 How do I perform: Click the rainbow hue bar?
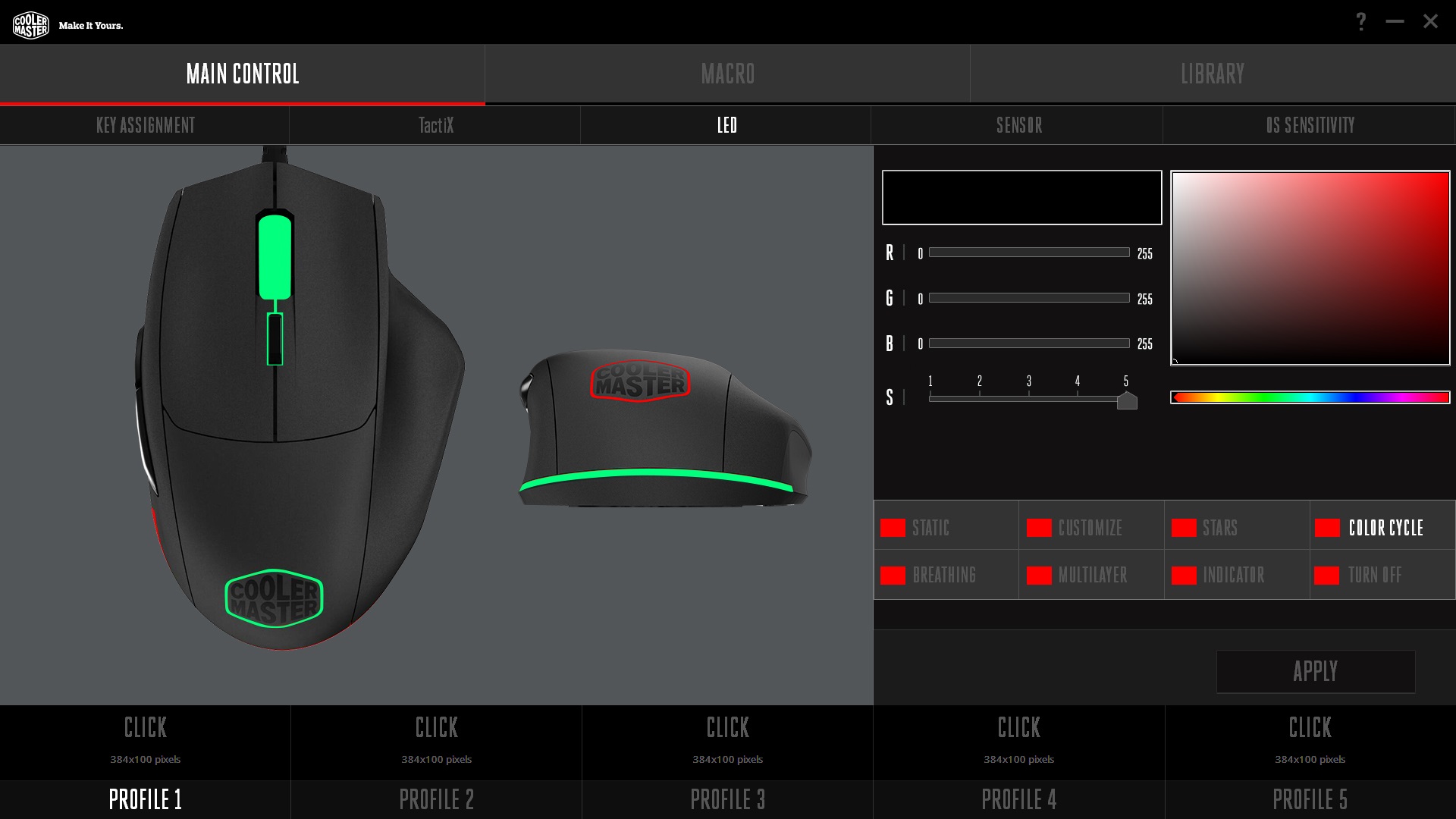(1310, 397)
